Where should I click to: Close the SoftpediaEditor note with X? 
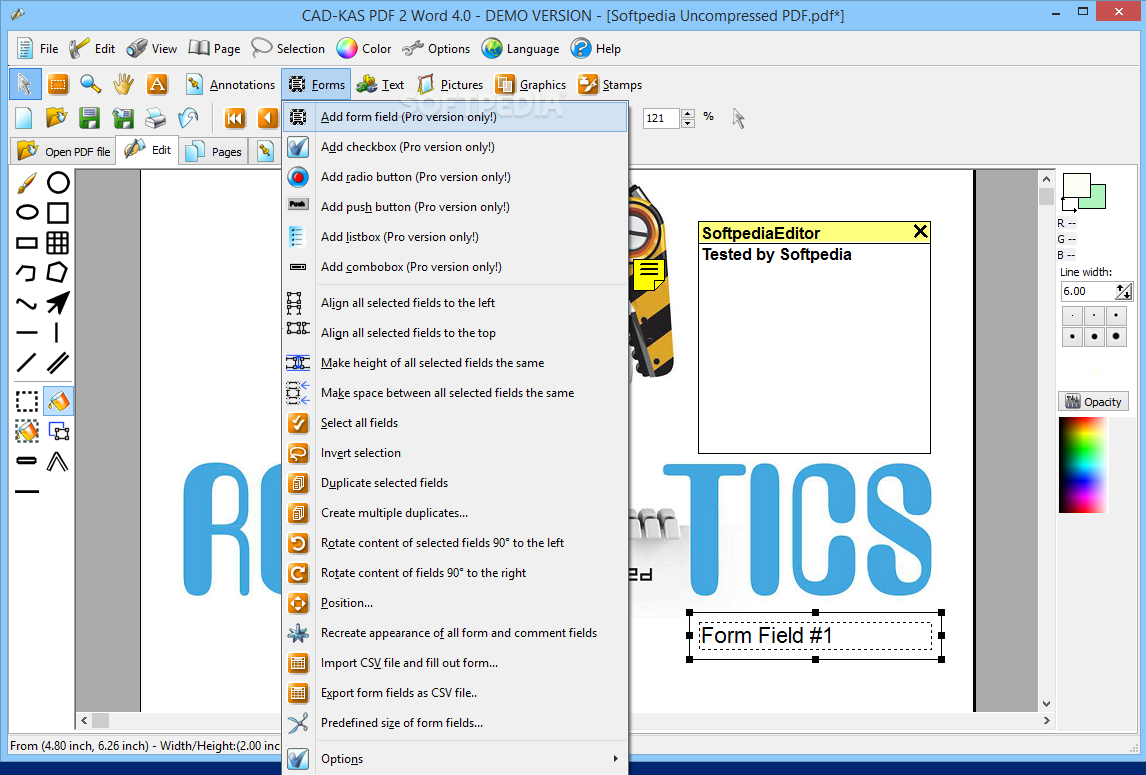(x=920, y=232)
